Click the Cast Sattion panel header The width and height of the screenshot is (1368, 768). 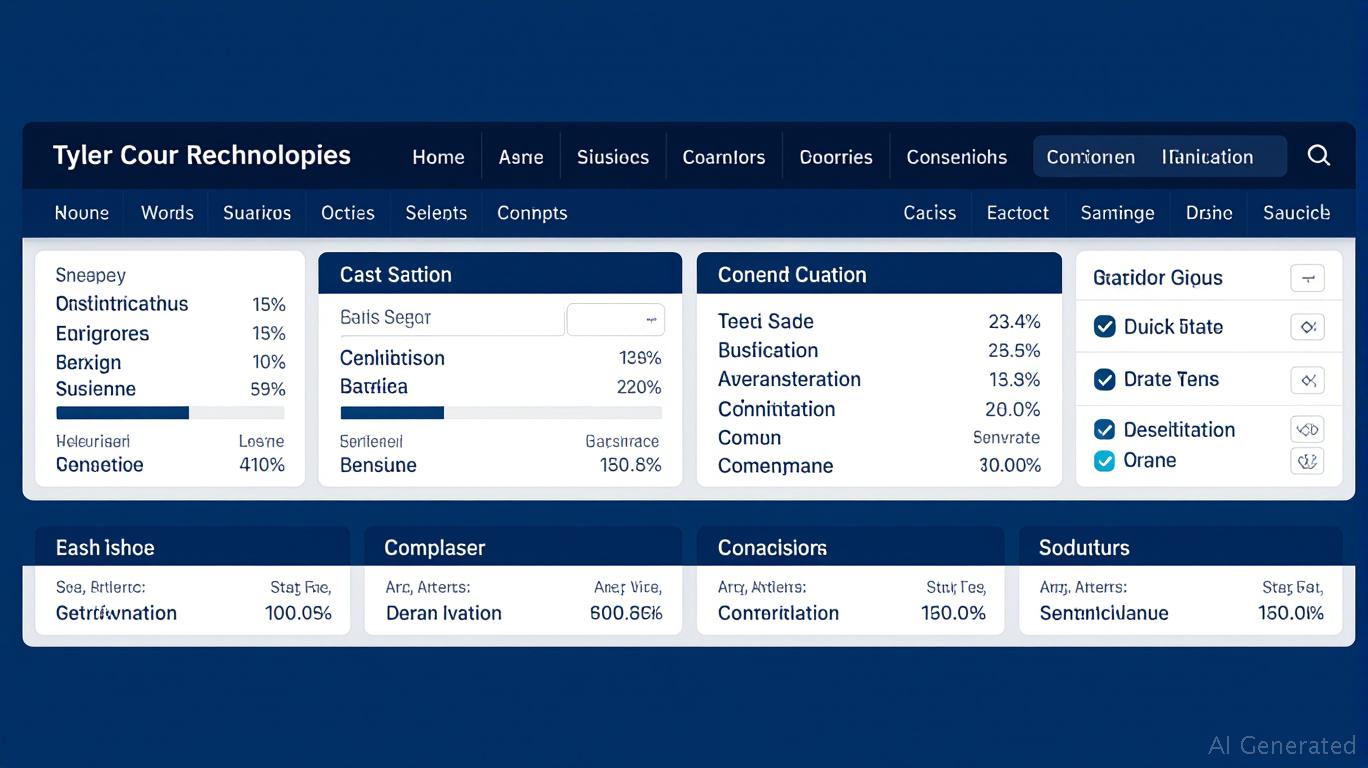click(500, 274)
